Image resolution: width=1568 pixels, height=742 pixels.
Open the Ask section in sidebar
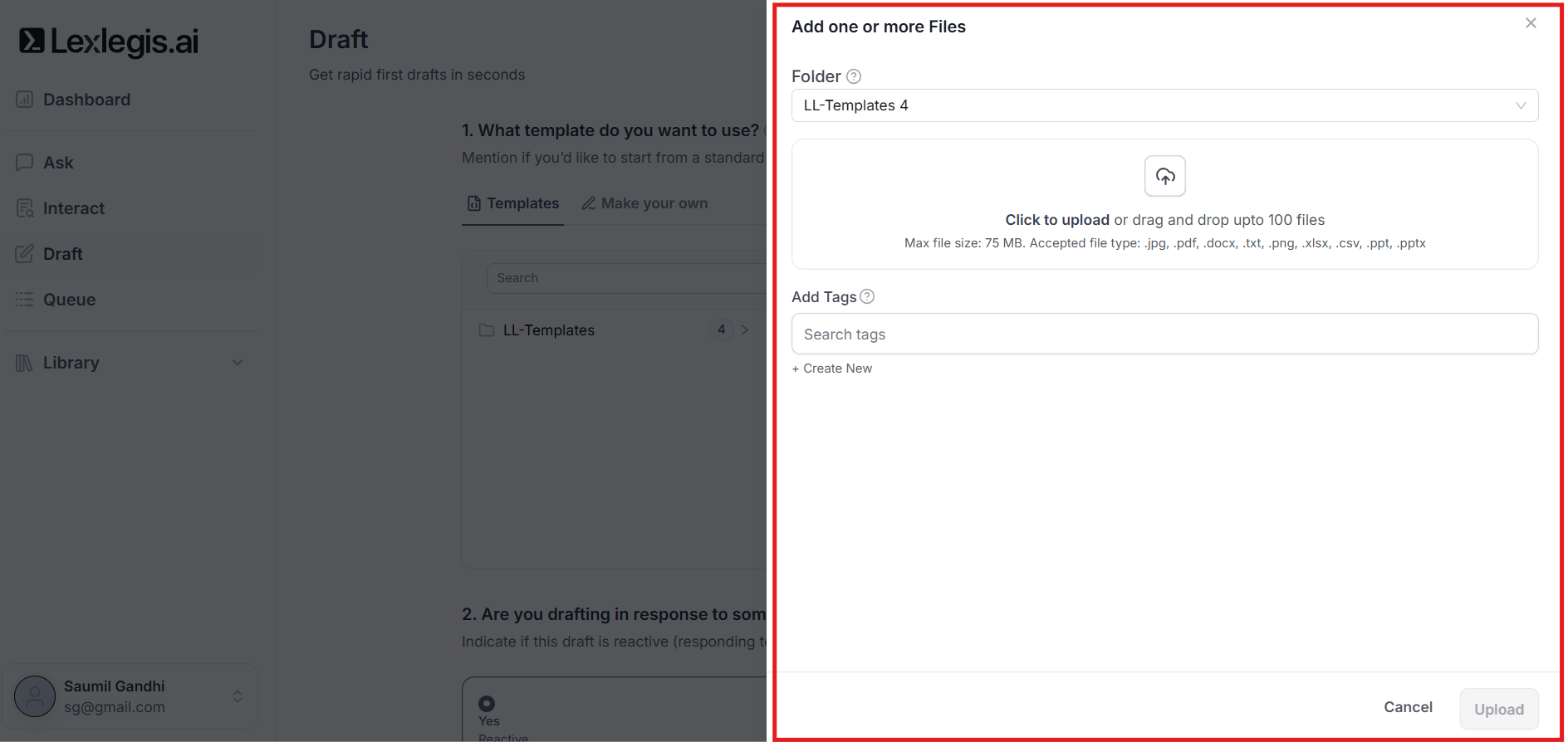[x=58, y=163]
